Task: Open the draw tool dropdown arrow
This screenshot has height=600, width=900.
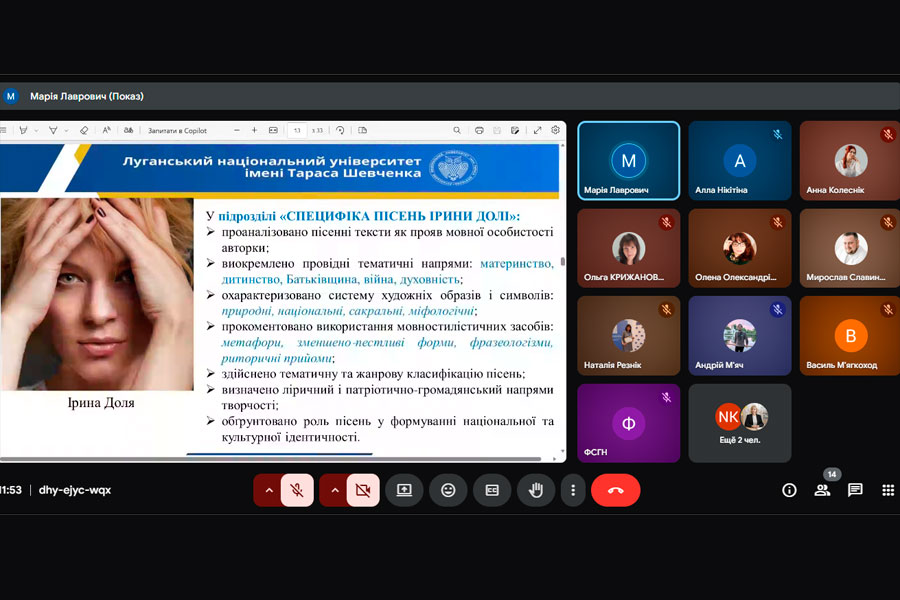Action: click(66, 131)
